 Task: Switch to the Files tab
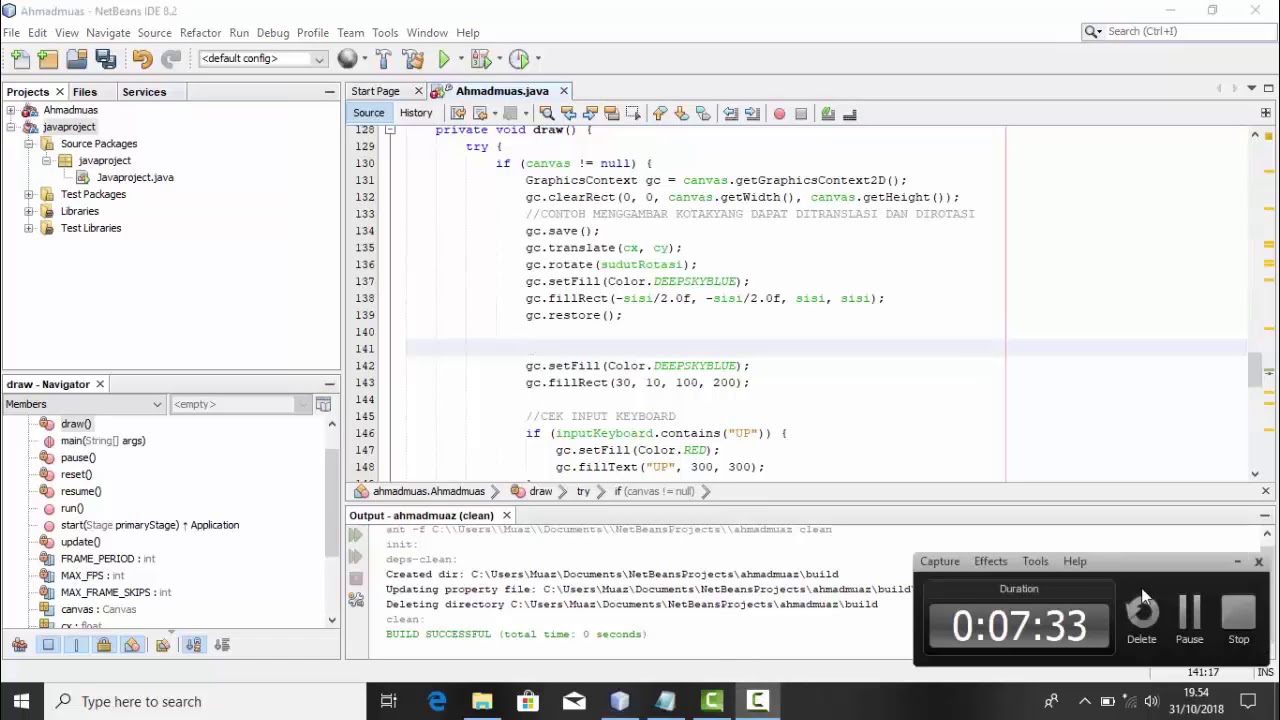85,92
